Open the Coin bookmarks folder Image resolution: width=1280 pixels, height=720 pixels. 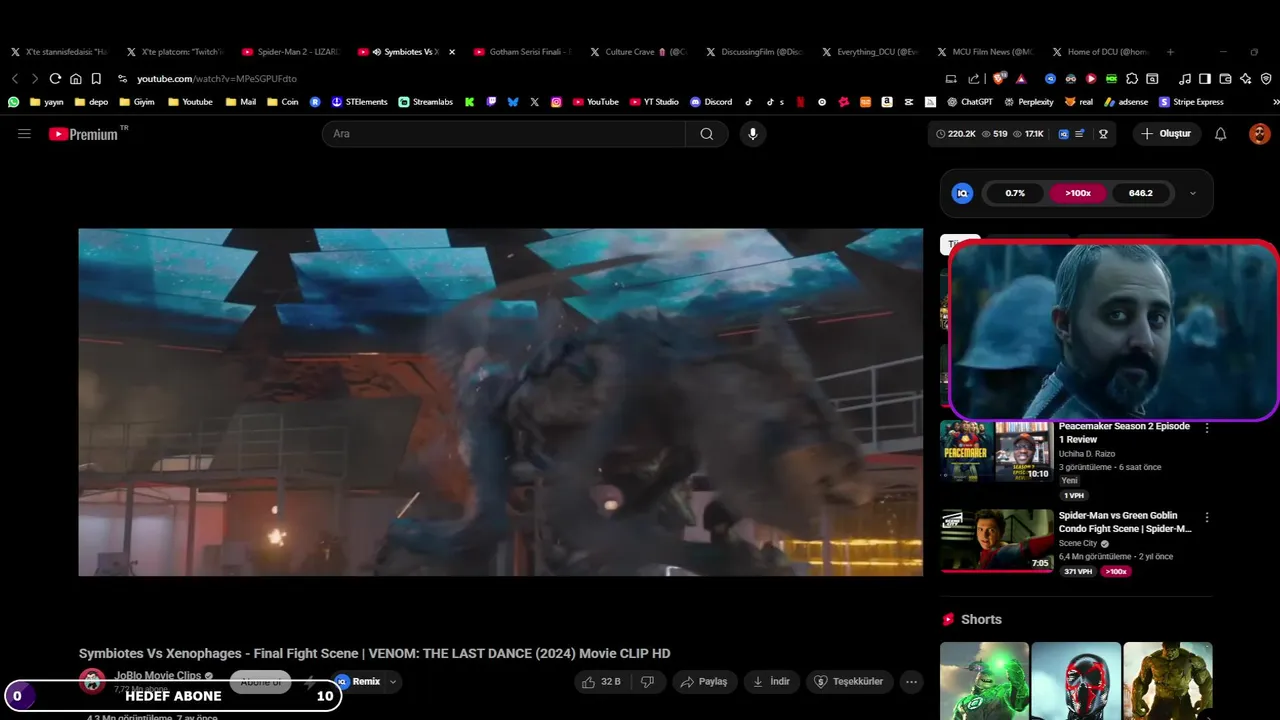(x=282, y=101)
